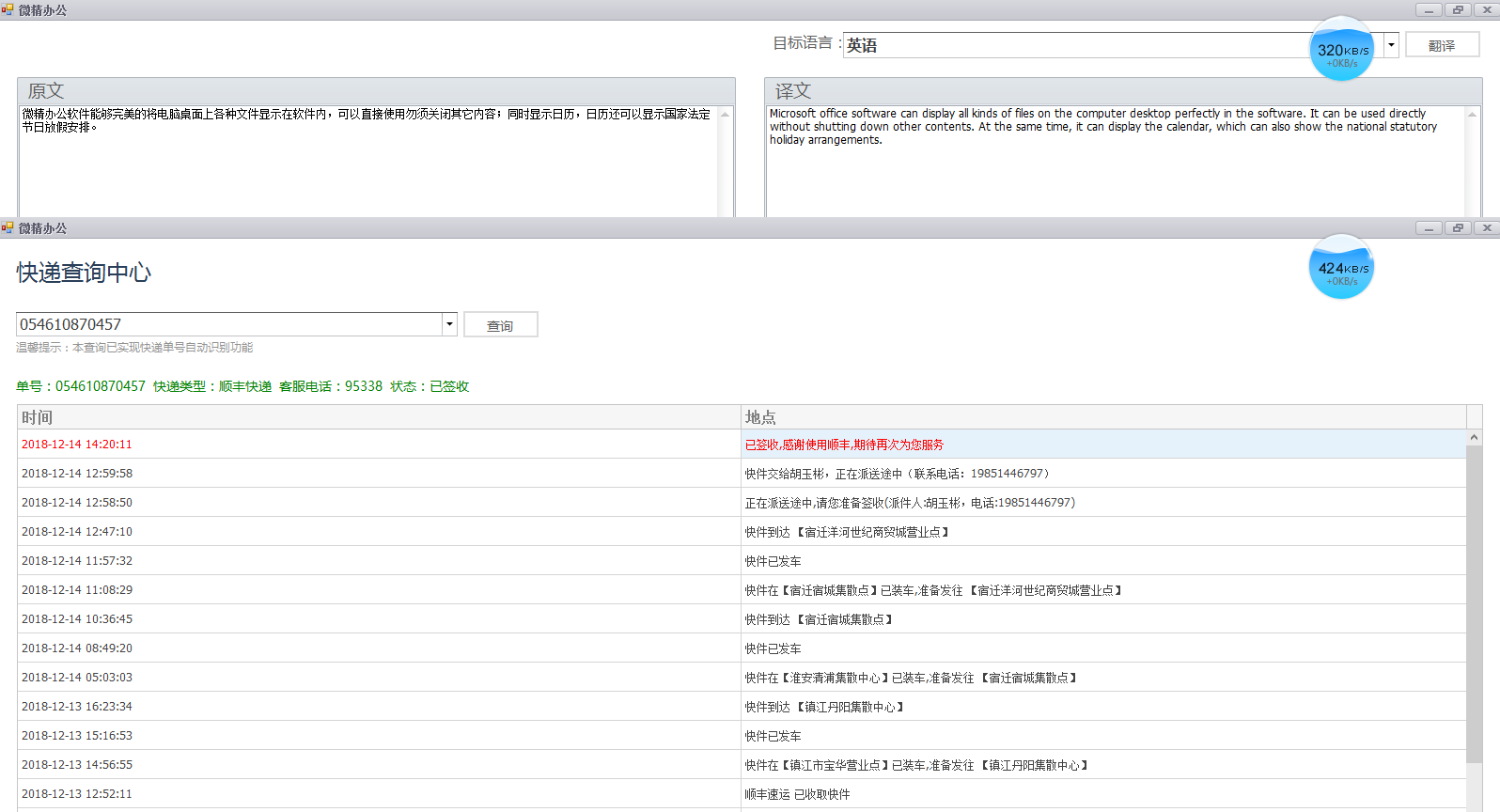This screenshot has height=812, width=1500.
Task: Minimize the translation window
Action: 1429,10
